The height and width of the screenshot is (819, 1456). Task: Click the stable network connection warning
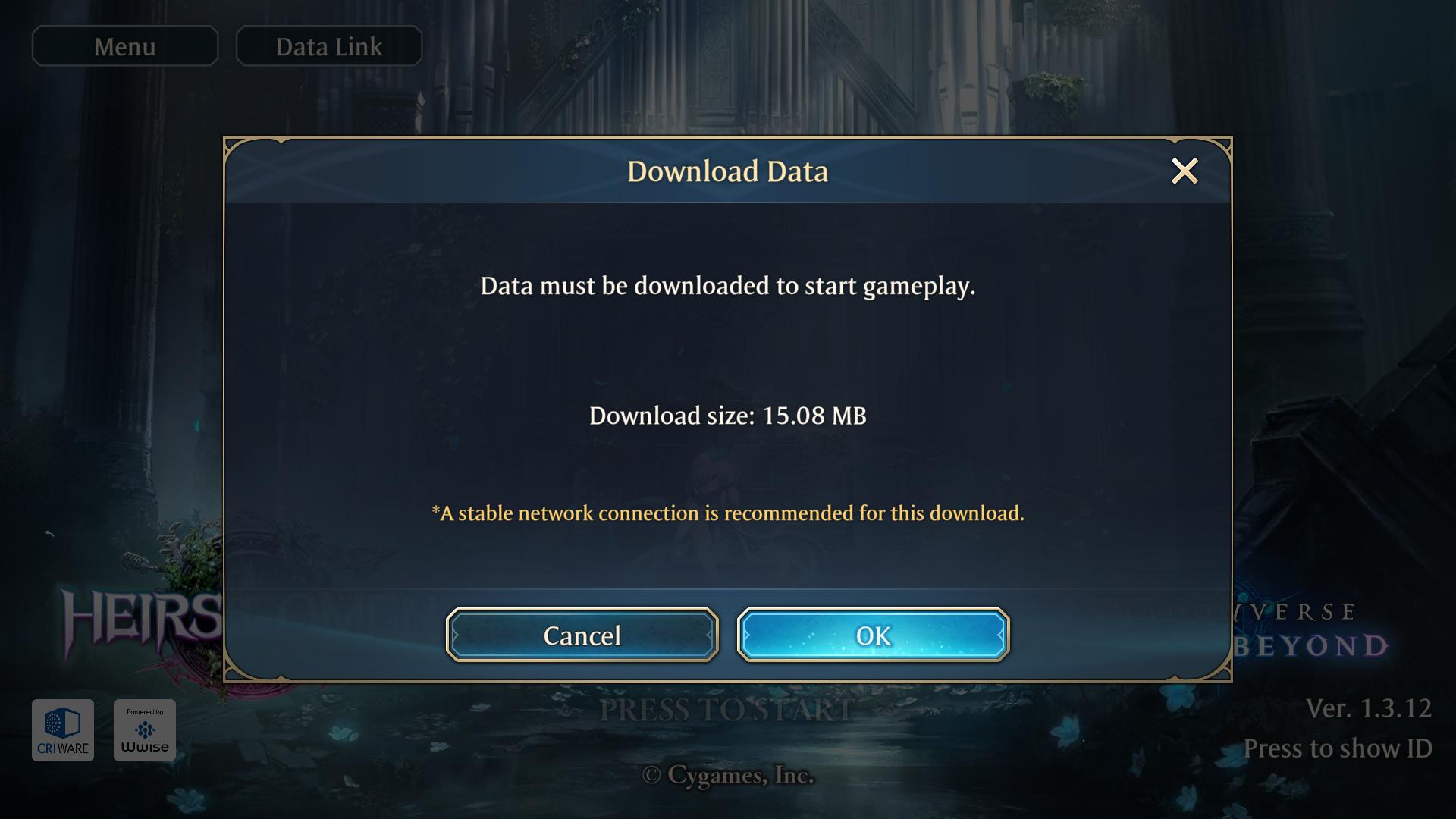[x=727, y=513]
